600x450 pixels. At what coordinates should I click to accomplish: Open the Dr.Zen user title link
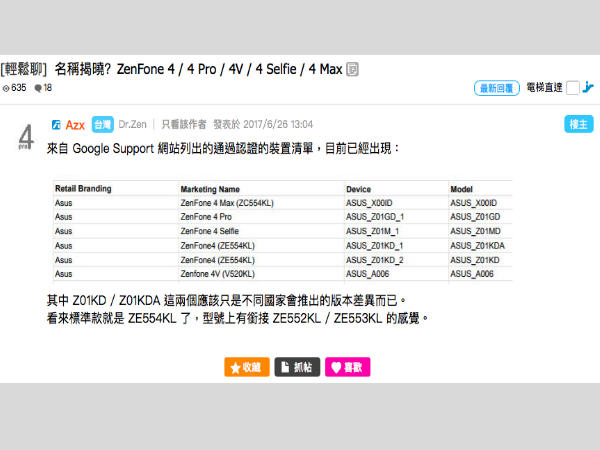click(x=133, y=125)
